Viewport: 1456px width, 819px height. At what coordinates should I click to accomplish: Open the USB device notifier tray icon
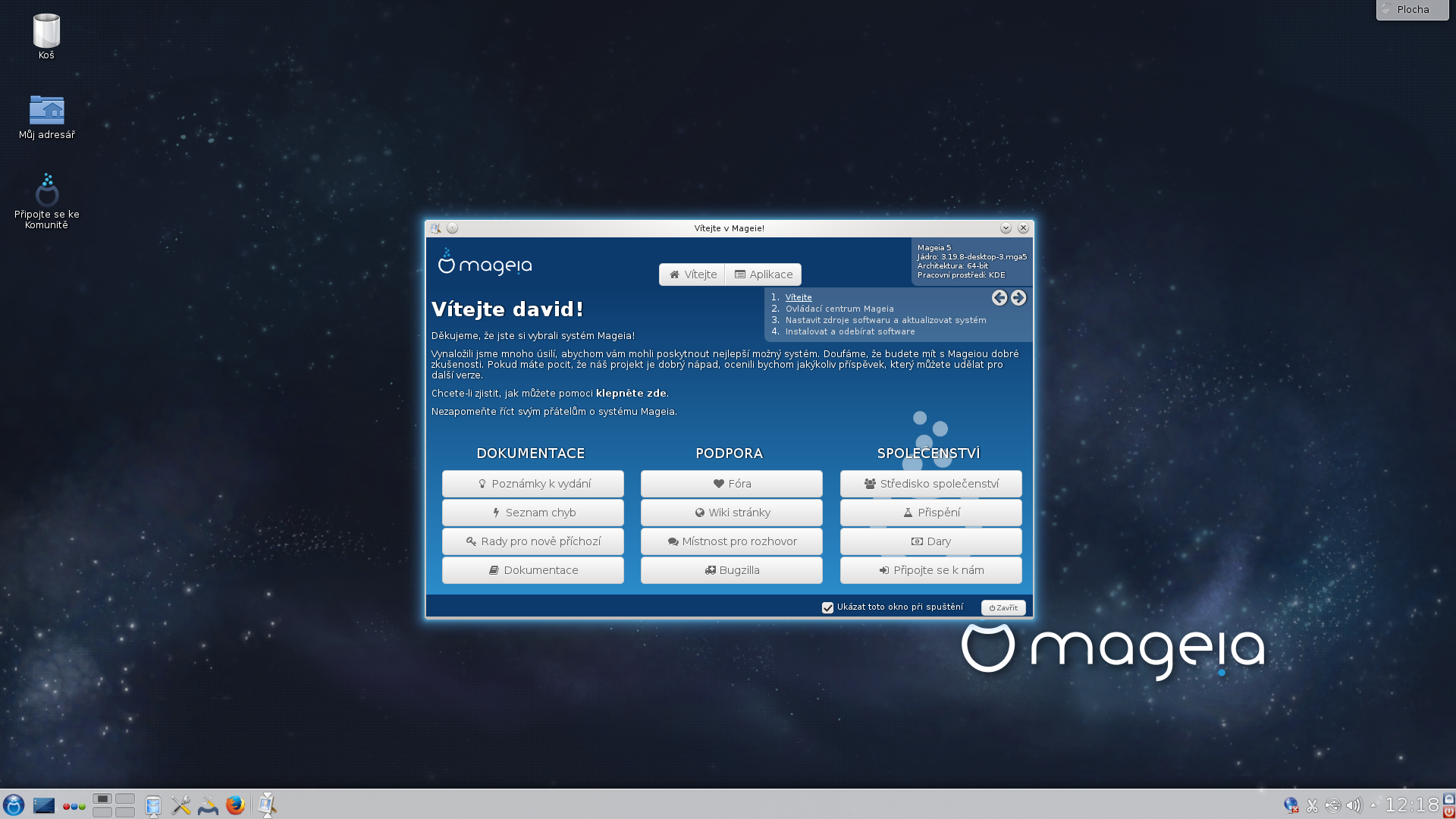coord(1332,805)
